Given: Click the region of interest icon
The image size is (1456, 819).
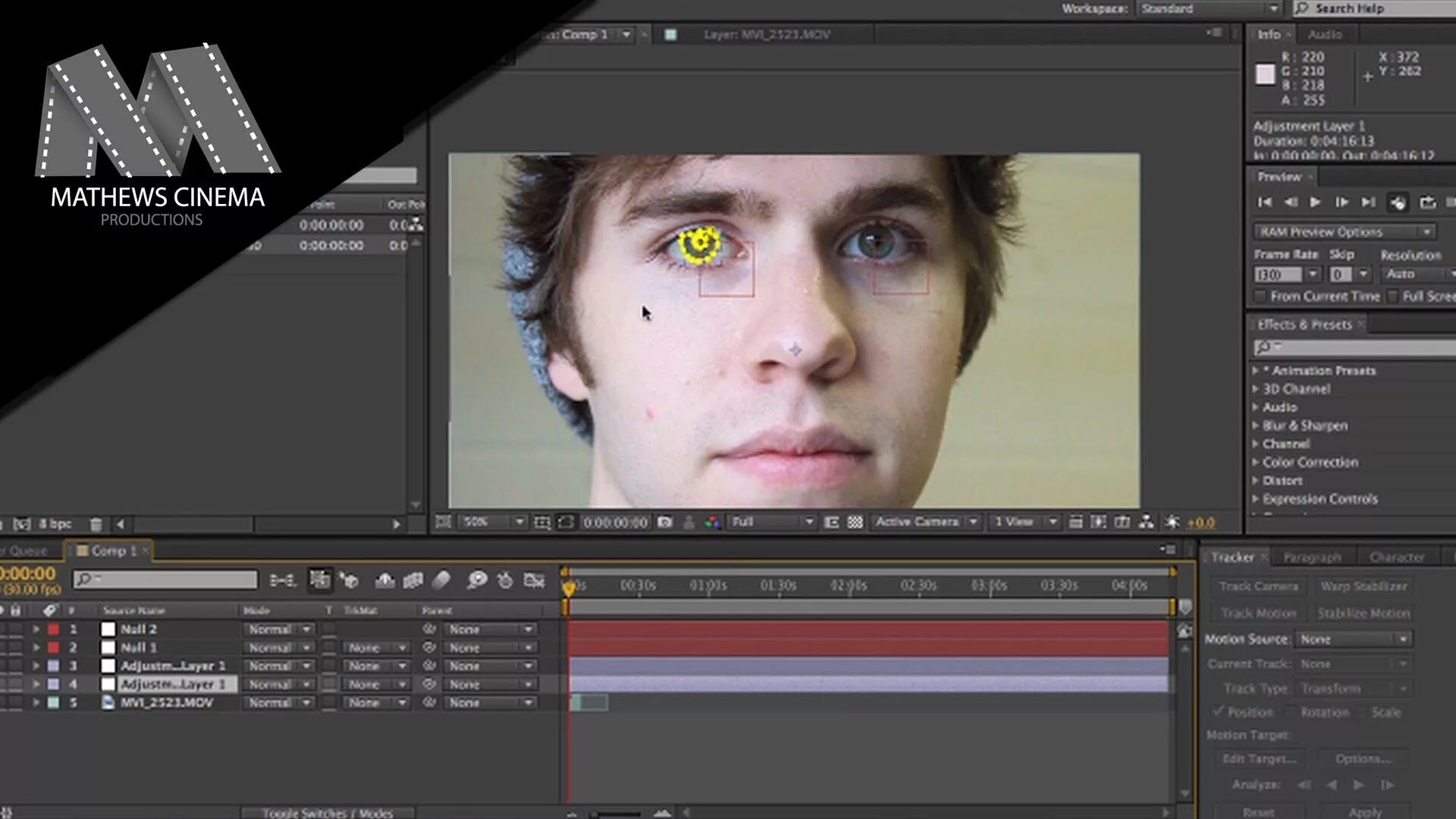Looking at the screenshot, I should pyautogui.click(x=831, y=522).
